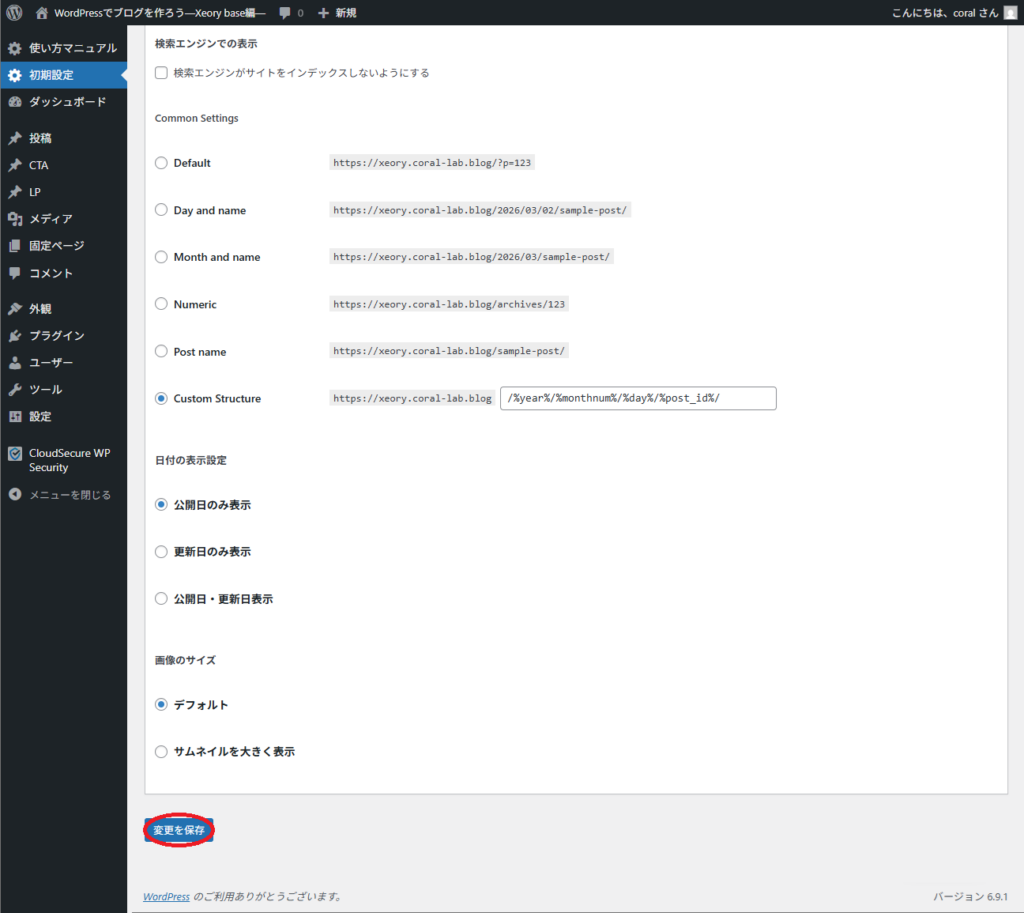Click the Custom Structure input field
Viewport: 1024px width, 913px height.
[637, 398]
